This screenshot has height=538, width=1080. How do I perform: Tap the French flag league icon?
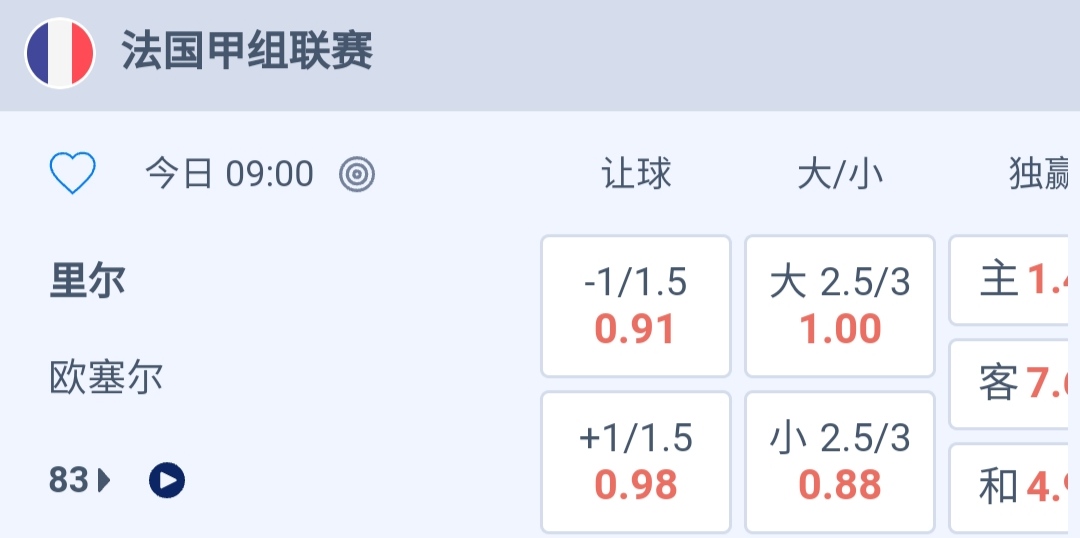coord(60,53)
